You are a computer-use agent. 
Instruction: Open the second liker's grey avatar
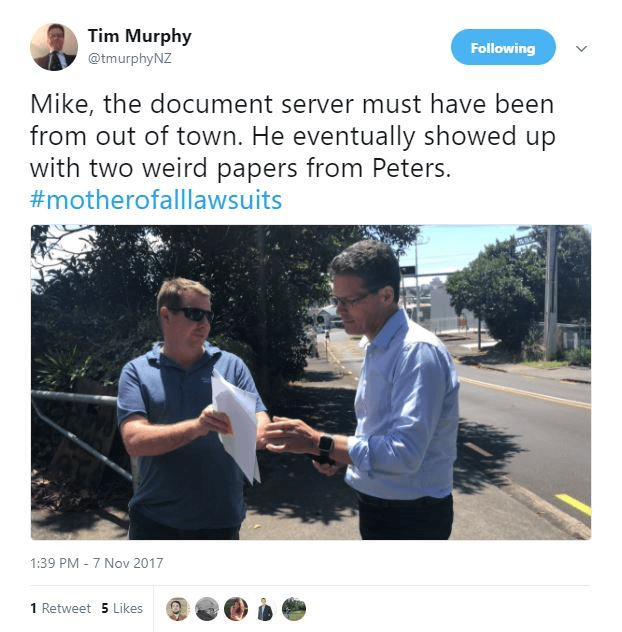coord(207,609)
